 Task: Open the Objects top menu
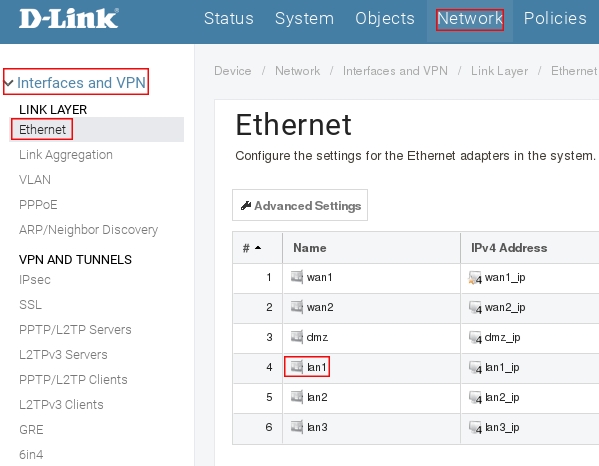pos(385,18)
